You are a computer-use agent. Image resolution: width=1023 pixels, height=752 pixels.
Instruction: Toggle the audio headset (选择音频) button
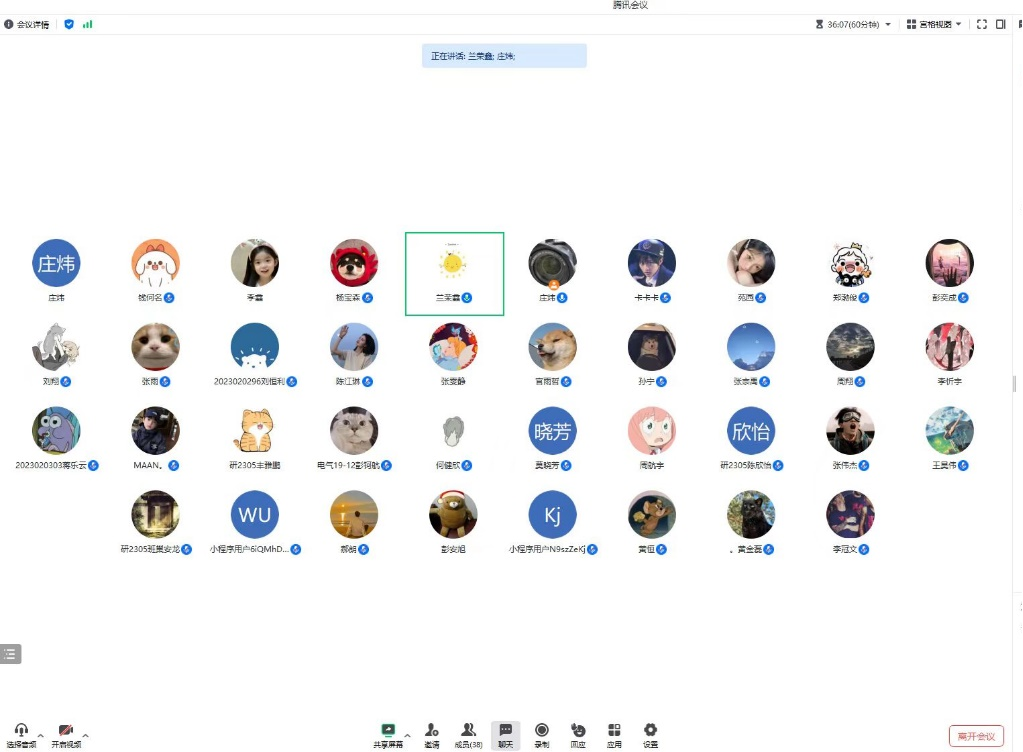pyautogui.click(x=21, y=736)
